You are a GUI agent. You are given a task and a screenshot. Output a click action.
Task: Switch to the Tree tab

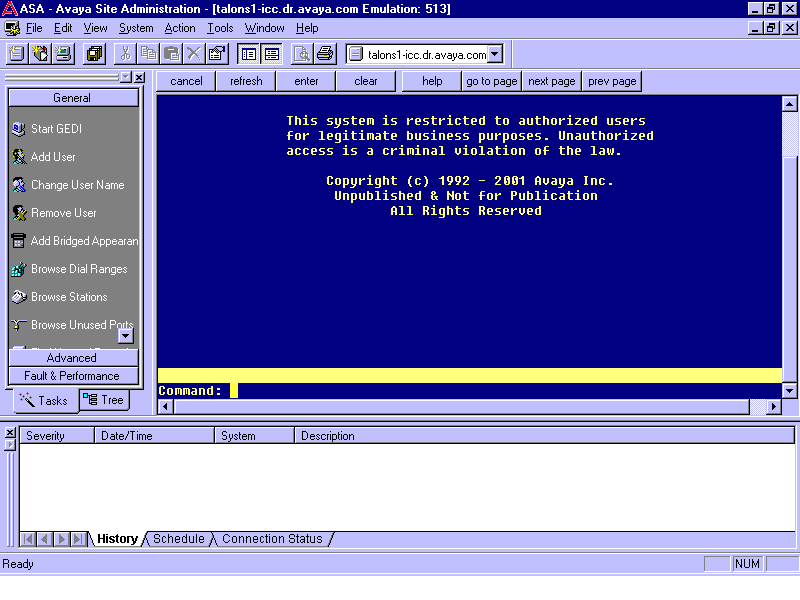click(x=104, y=400)
